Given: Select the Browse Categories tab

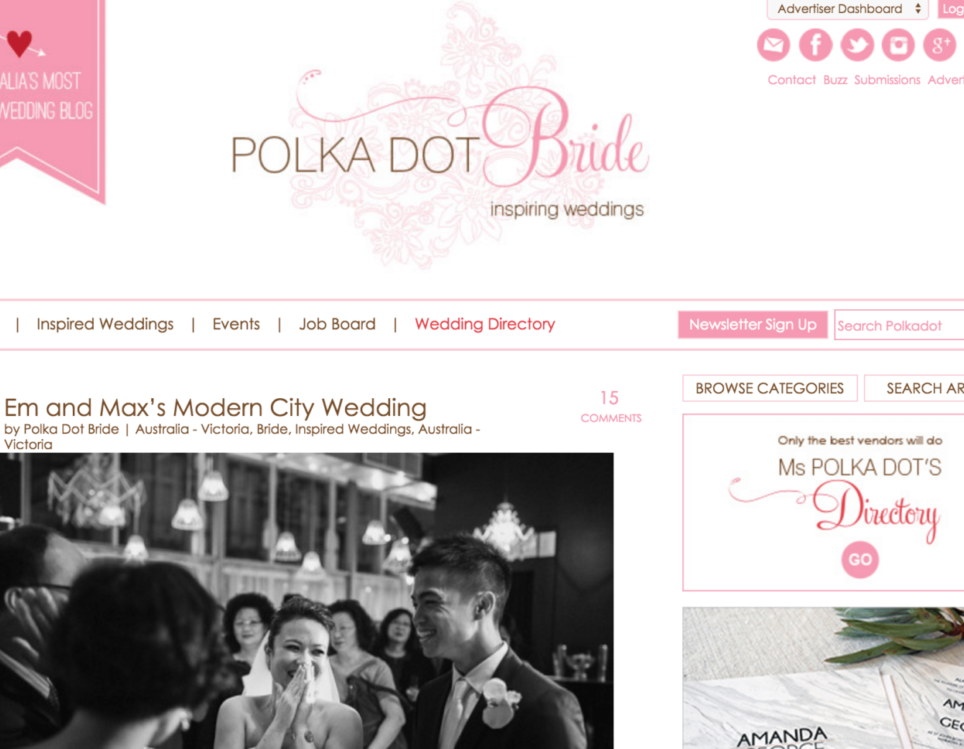Looking at the screenshot, I should 770,389.
